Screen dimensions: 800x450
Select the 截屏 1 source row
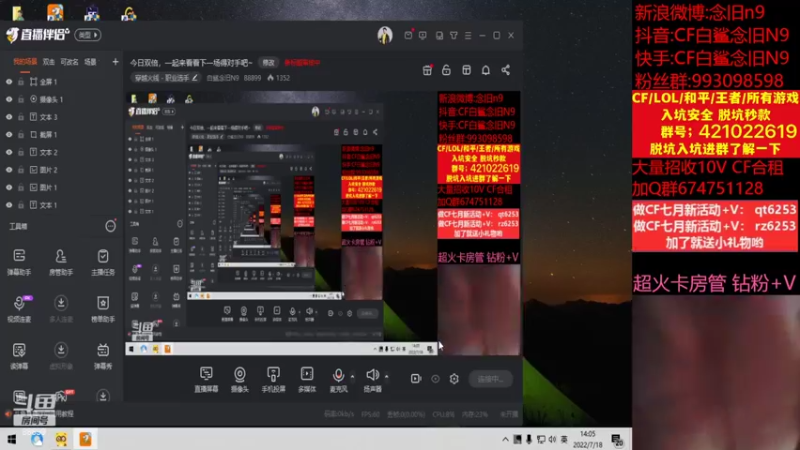(x=61, y=135)
